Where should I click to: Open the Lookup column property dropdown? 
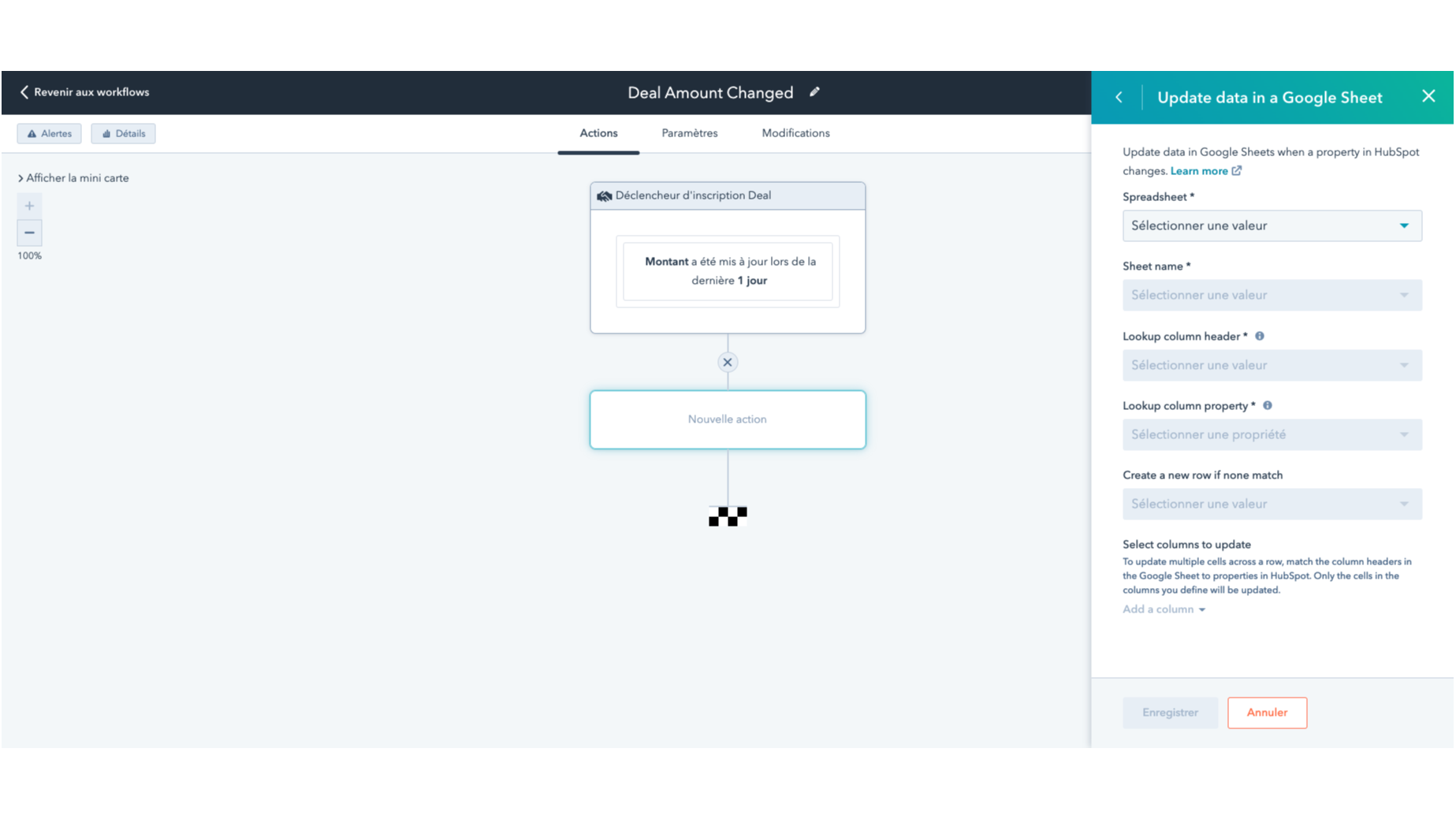click(x=1271, y=435)
